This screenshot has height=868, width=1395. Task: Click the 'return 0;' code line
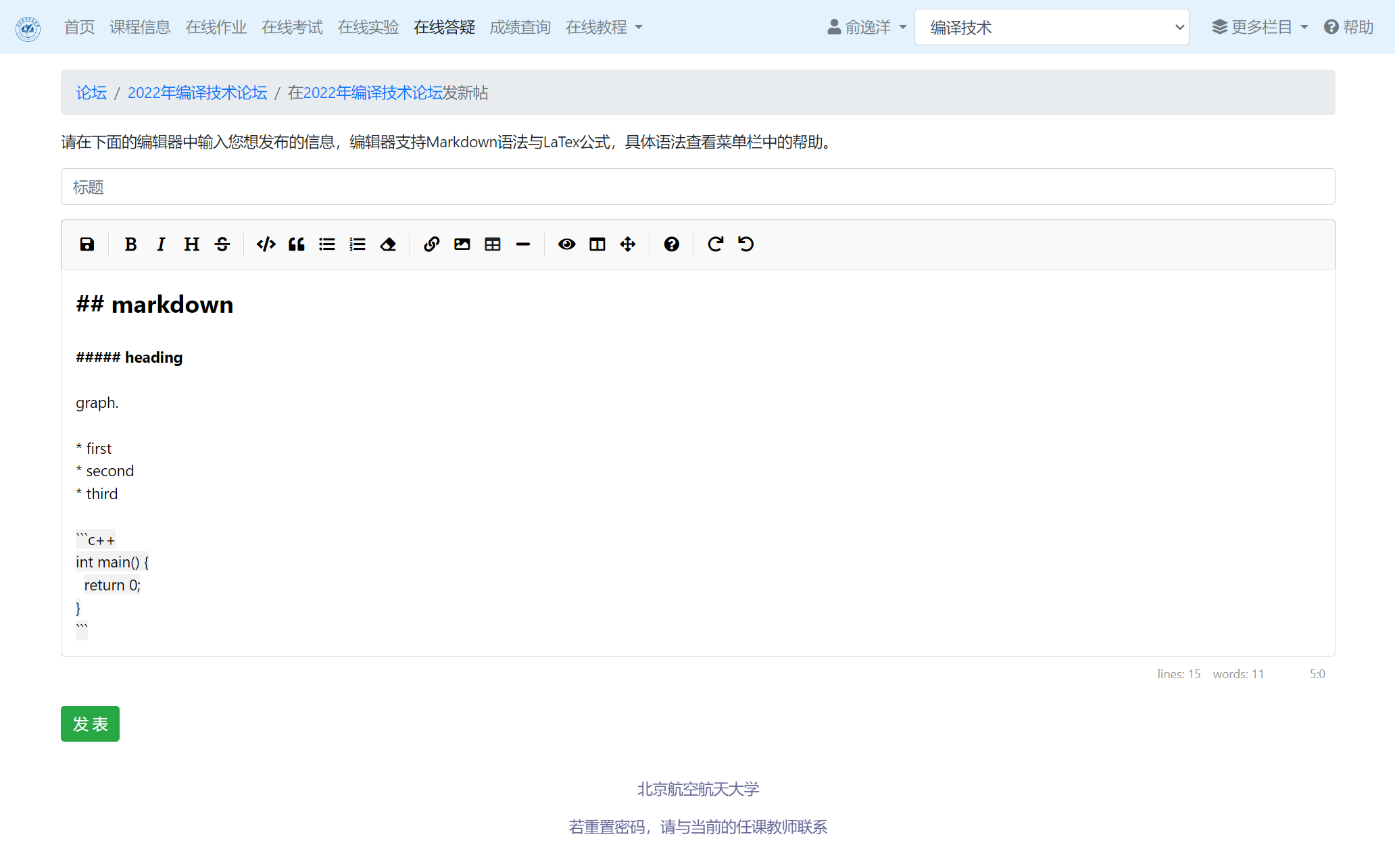point(112,586)
